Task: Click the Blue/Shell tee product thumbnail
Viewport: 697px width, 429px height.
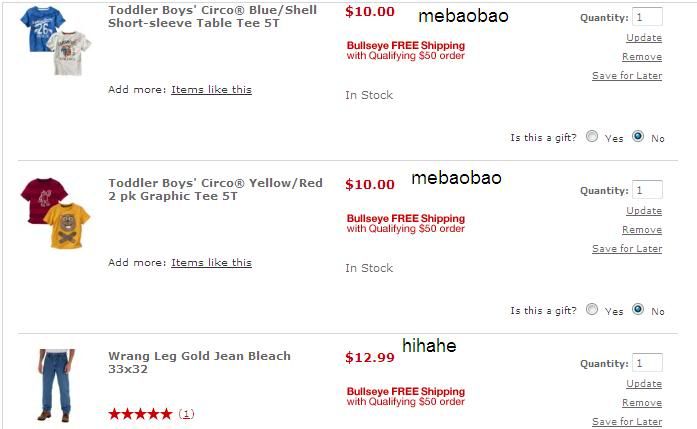Action: pos(55,41)
